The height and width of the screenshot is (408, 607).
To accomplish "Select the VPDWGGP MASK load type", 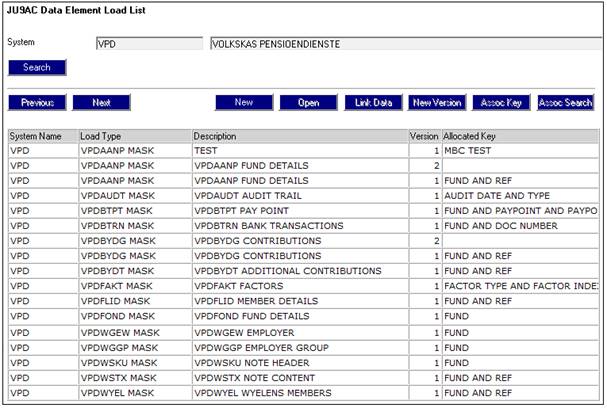I will coord(135,348).
